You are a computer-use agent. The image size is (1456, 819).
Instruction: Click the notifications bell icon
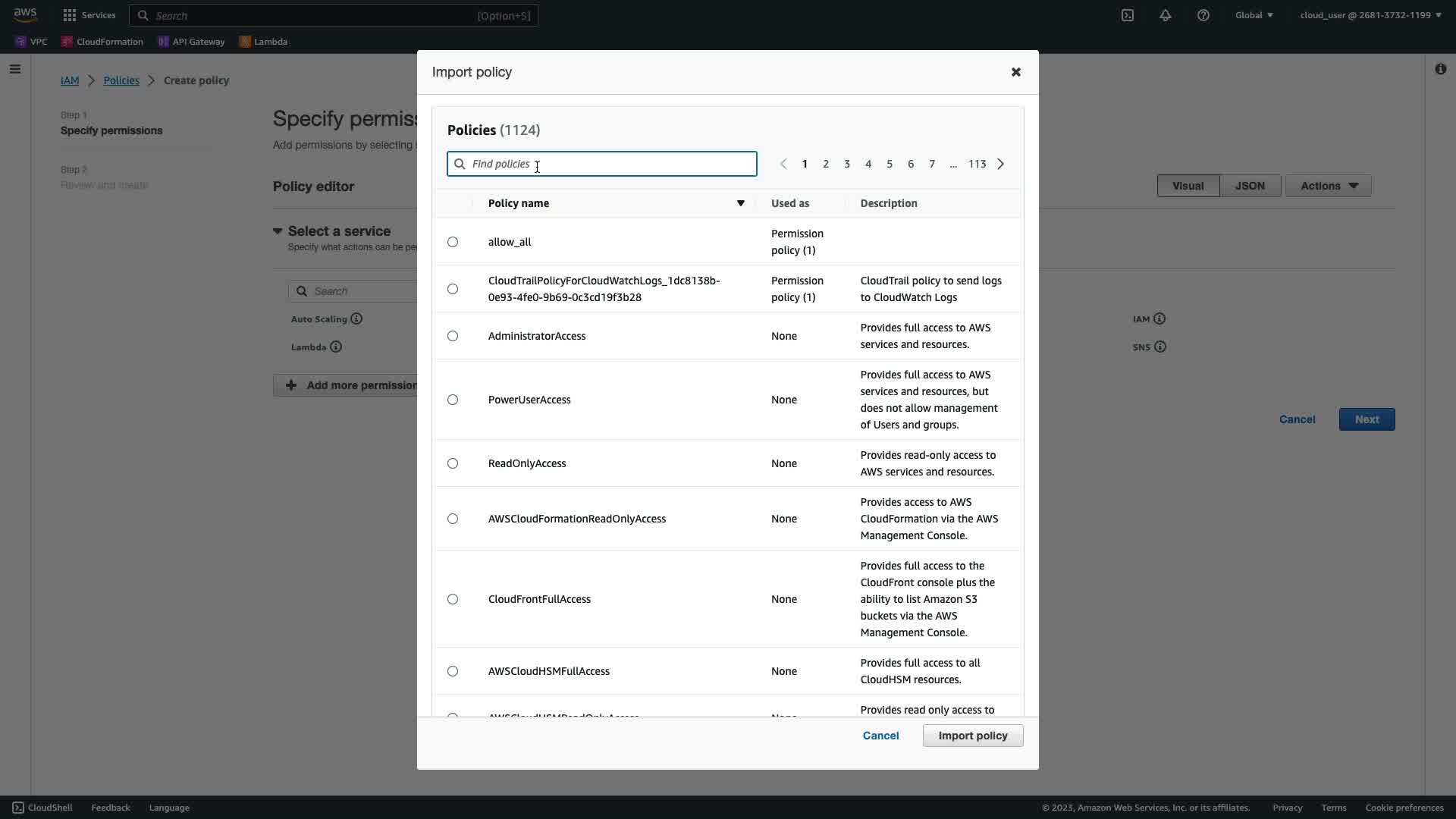pos(1166,15)
